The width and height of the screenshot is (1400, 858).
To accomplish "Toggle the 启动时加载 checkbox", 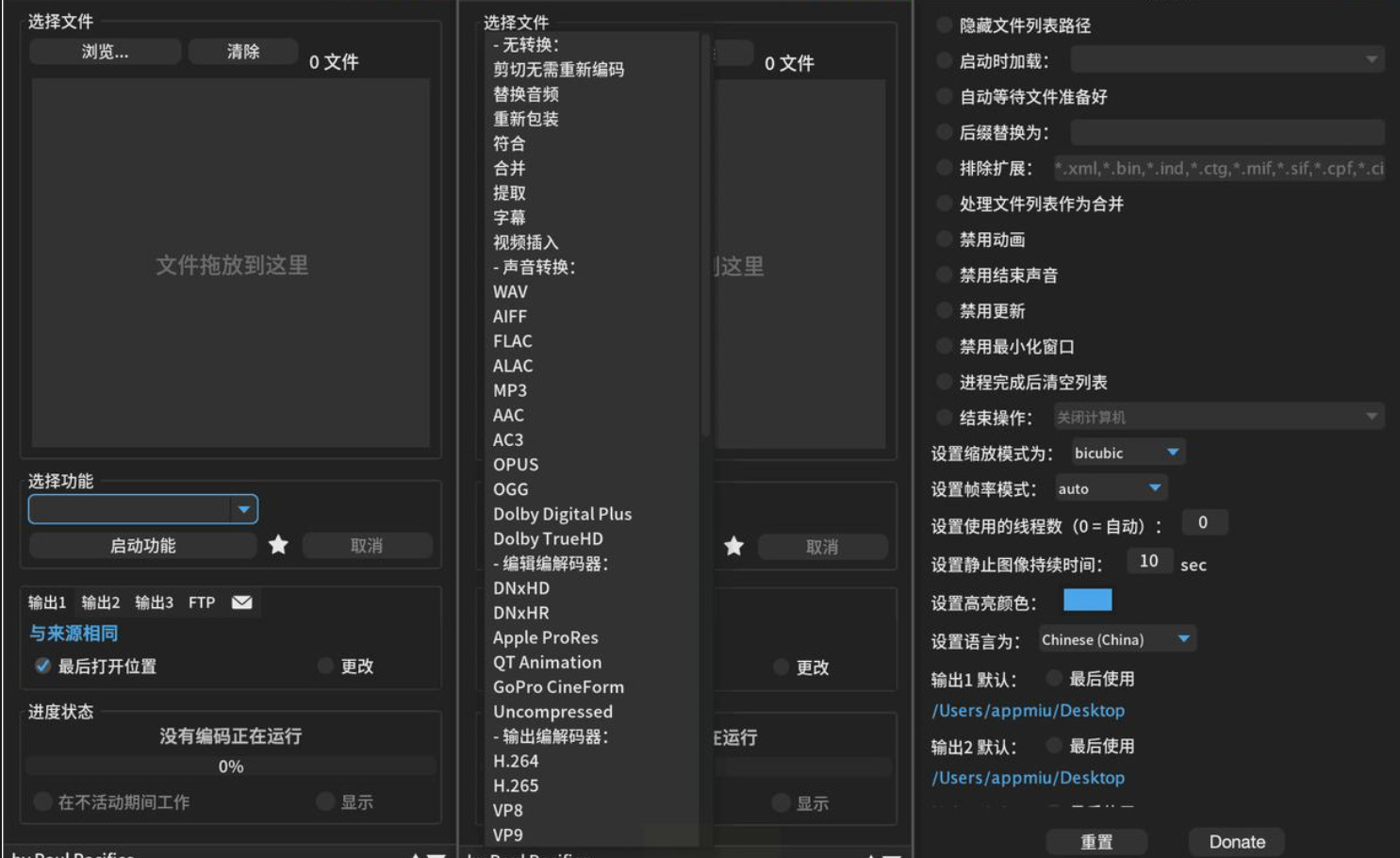I will (944, 60).
